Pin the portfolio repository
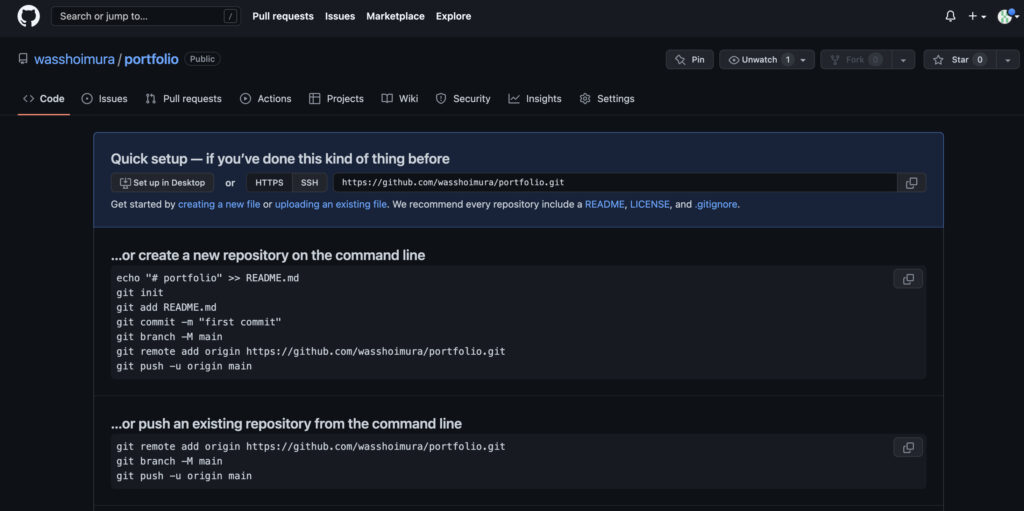This screenshot has width=1024, height=511. coord(690,59)
